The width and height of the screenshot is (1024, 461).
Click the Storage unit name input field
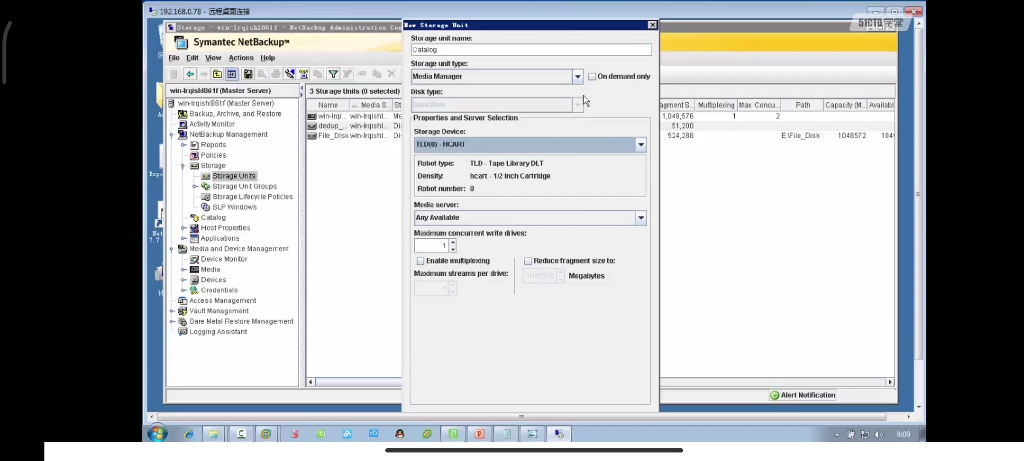[531, 50]
